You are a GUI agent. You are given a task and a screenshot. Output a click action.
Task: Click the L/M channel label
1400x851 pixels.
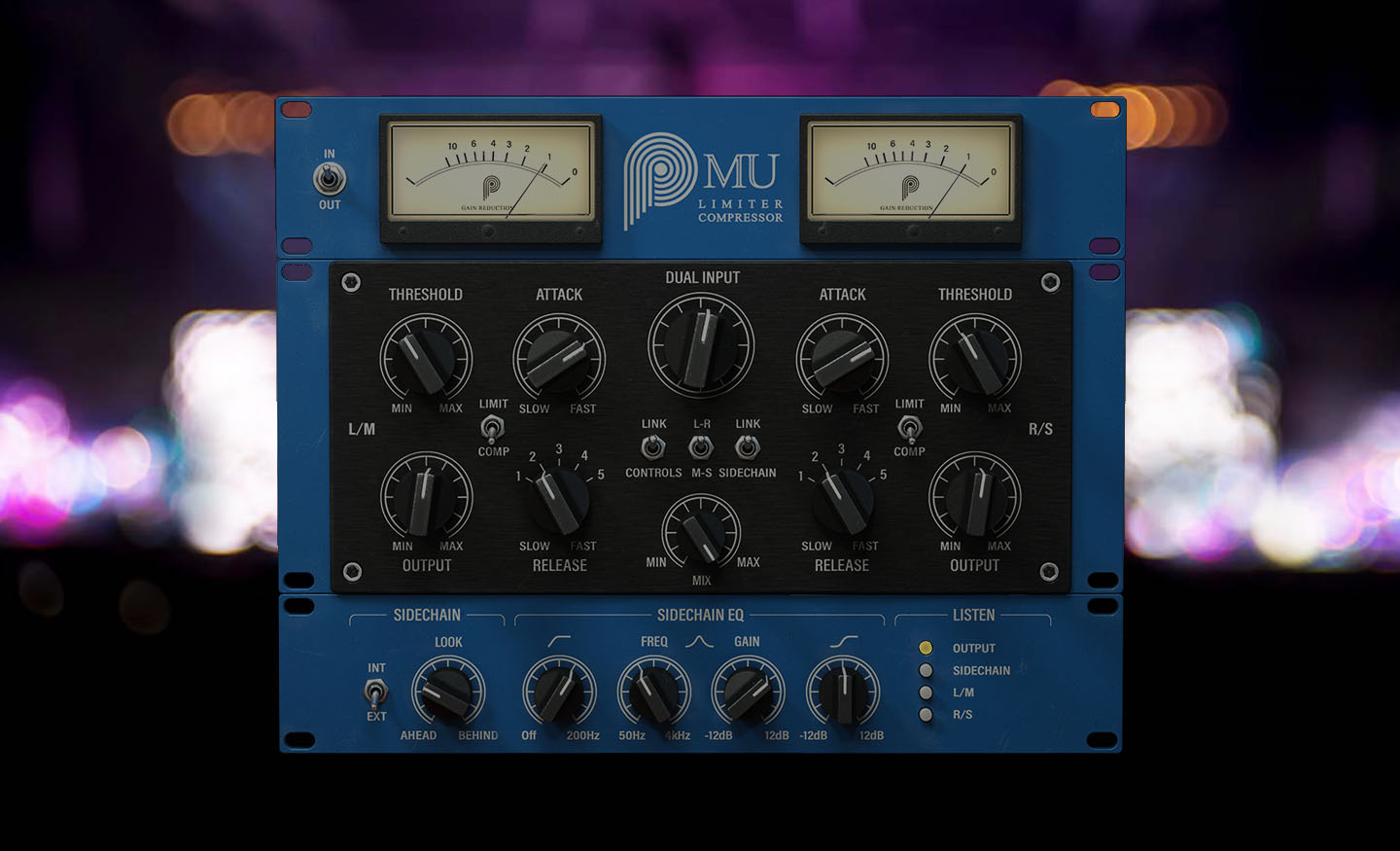tap(362, 429)
